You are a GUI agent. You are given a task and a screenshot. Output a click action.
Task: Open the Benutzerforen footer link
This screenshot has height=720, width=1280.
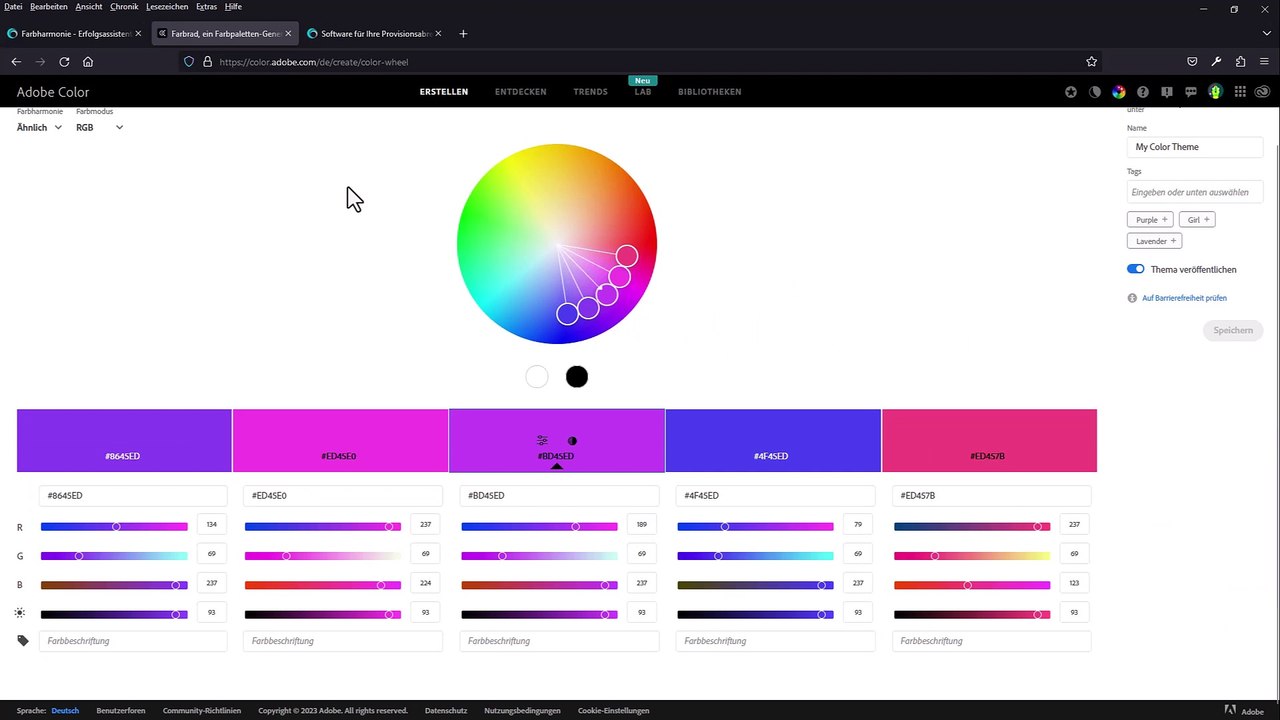pyautogui.click(x=121, y=710)
